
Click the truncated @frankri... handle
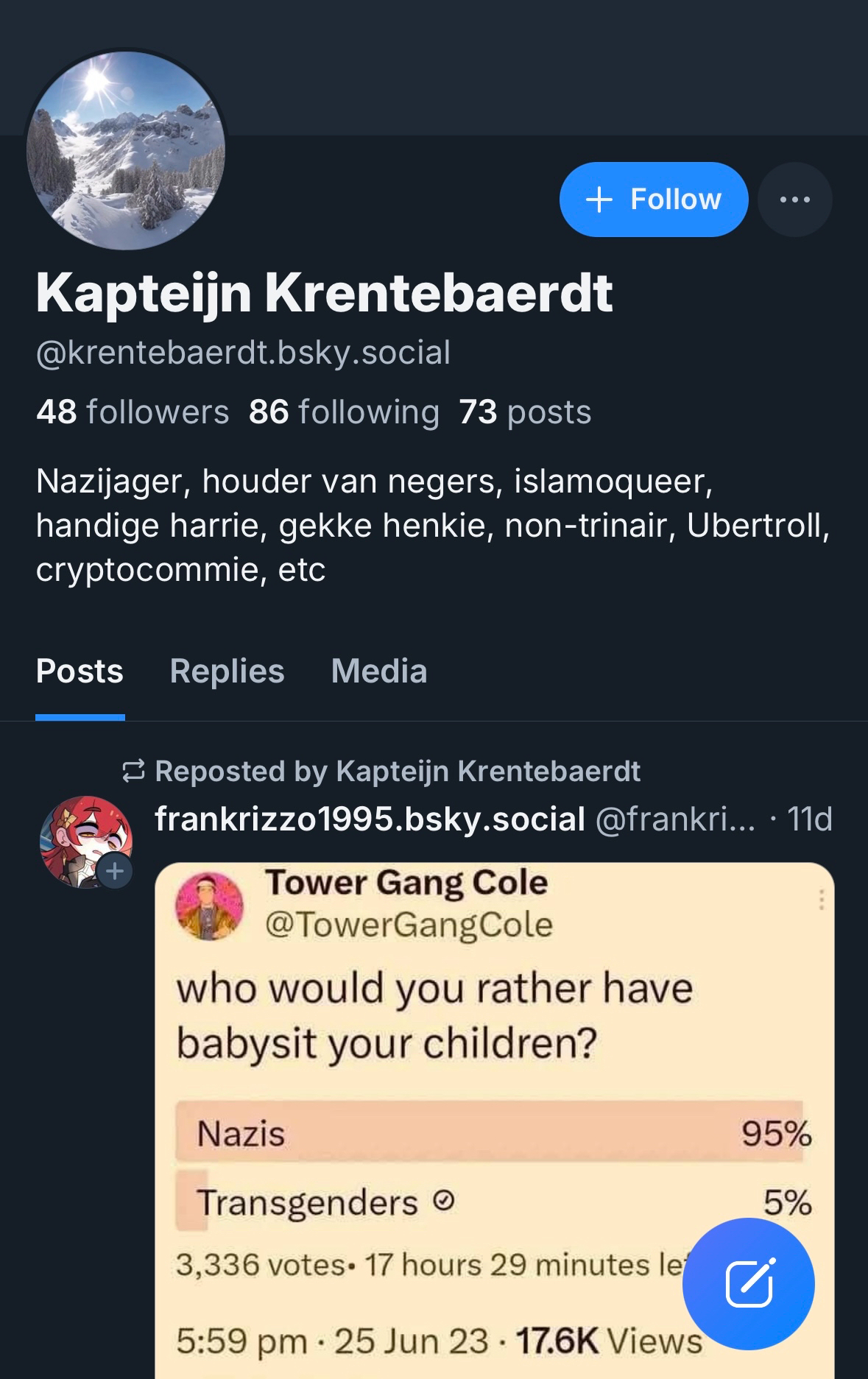(674, 819)
